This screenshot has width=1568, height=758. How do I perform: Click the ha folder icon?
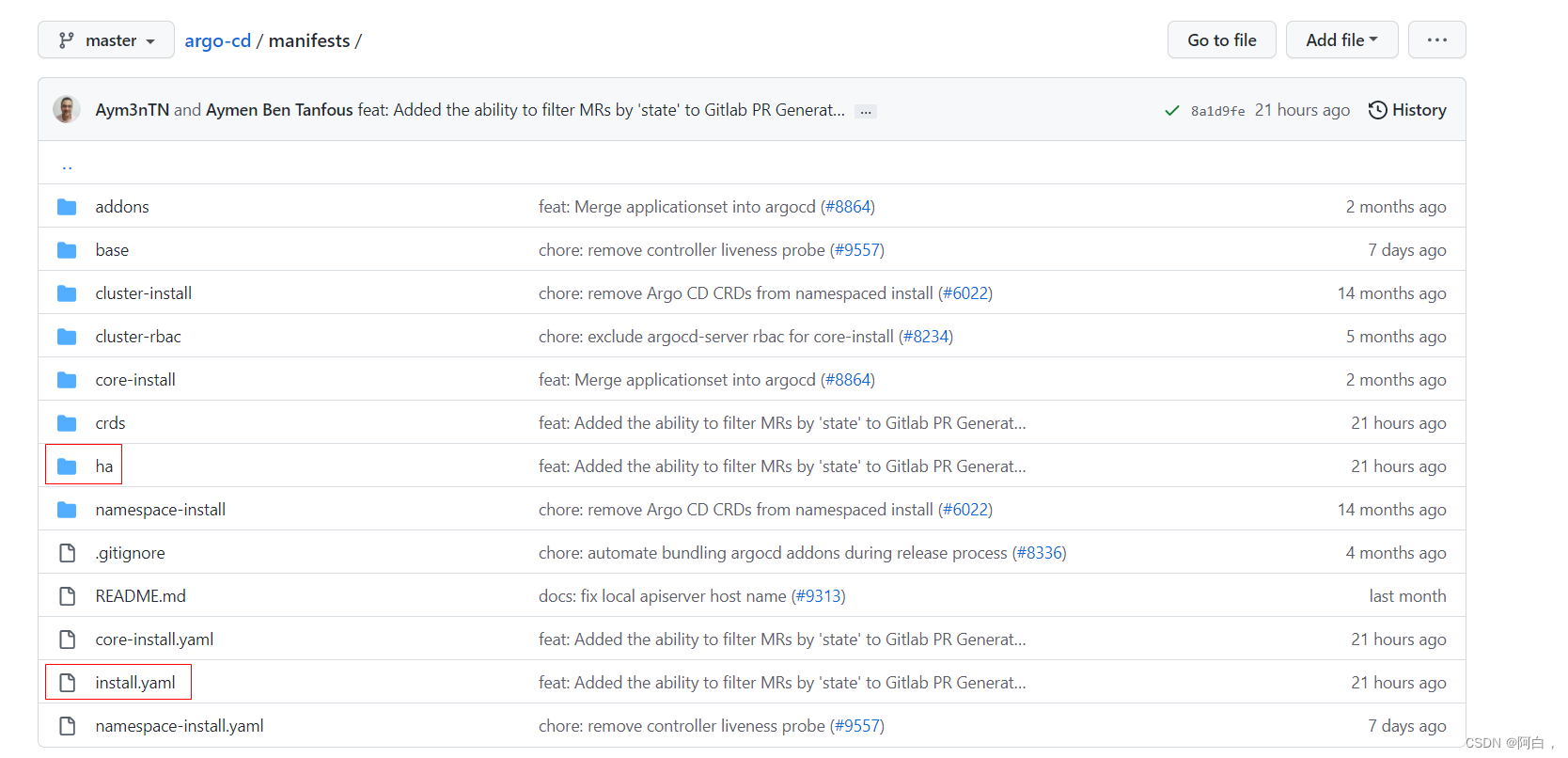67,466
